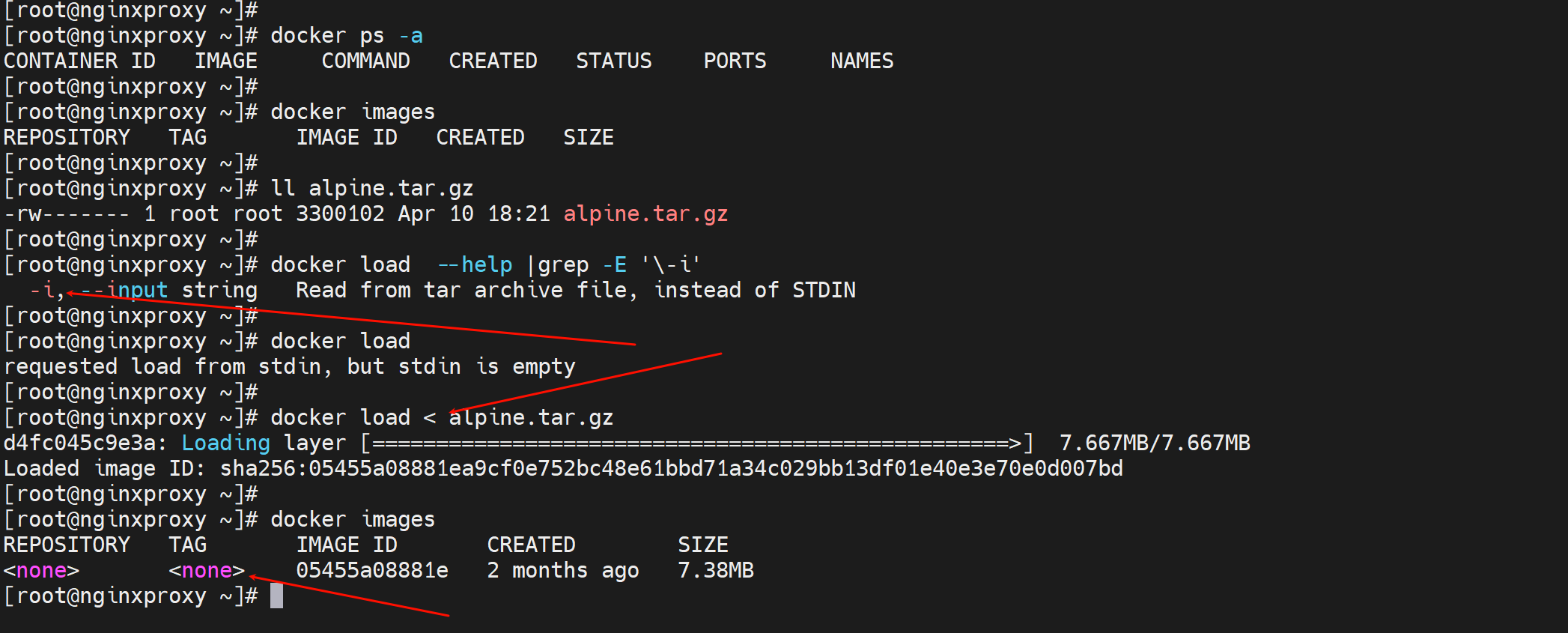This screenshot has width=1568, height=633.
Task: Click the COMMAND column header
Action: pyautogui.click(x=365, y=61)
